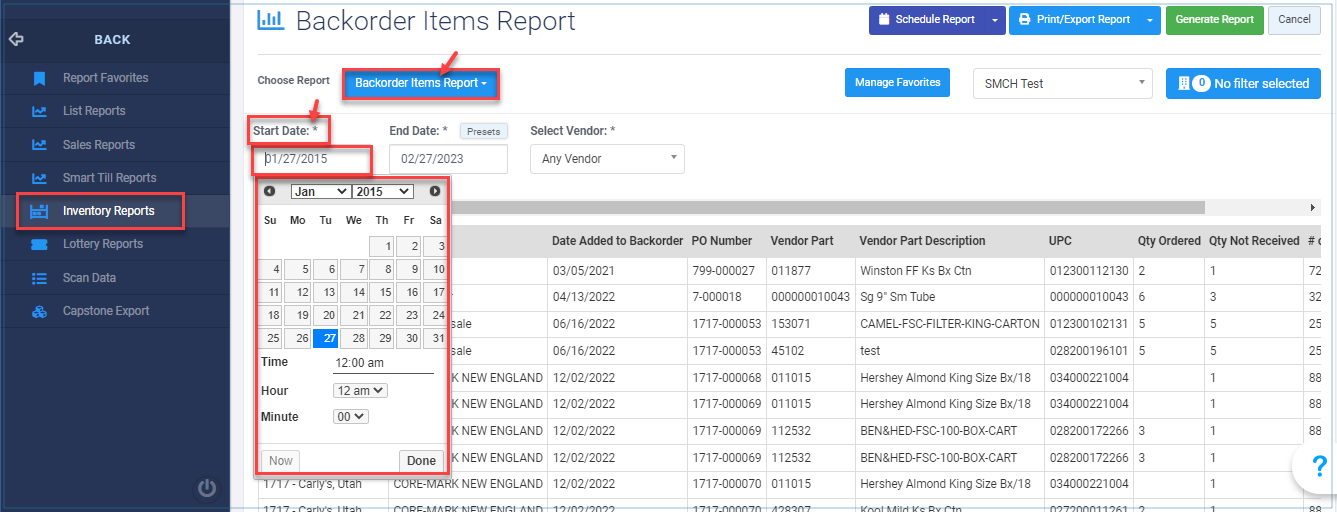Image resolution: width=1337 pixels, height=512 pixels.
Task: Click the back arrow icon in sidebar
Action: (x=16, y=40)
